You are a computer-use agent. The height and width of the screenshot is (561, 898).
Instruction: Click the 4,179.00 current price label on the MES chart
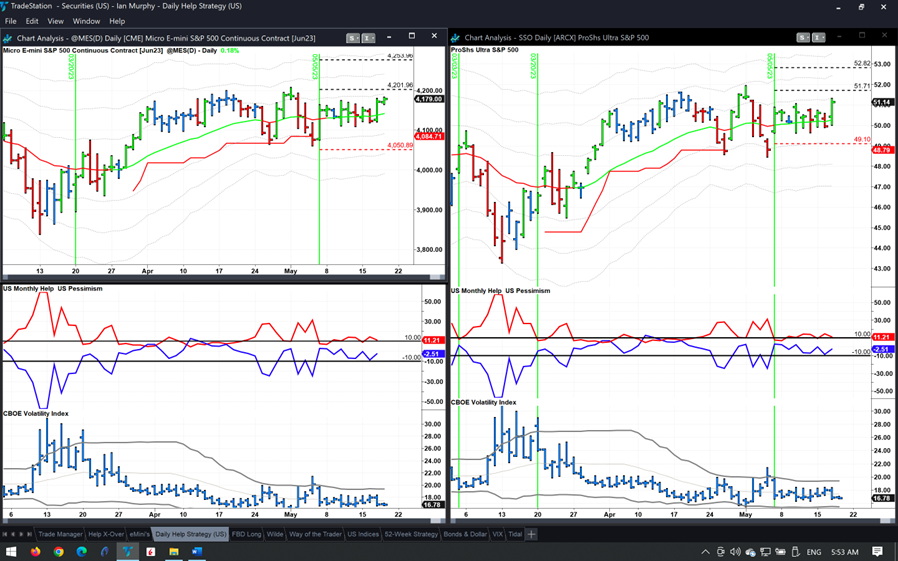pyautogui.click(x=428, y=99)
